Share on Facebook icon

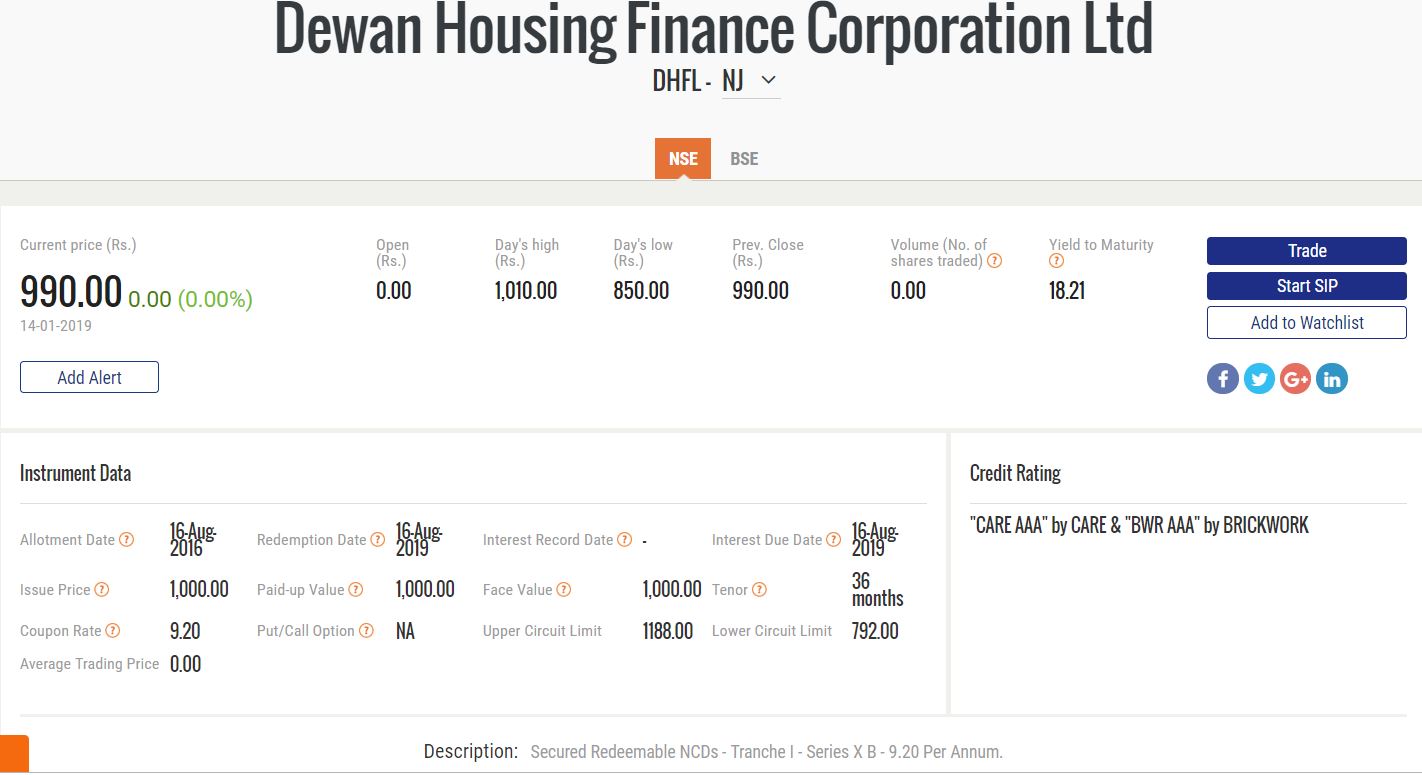coord(1222,379)
